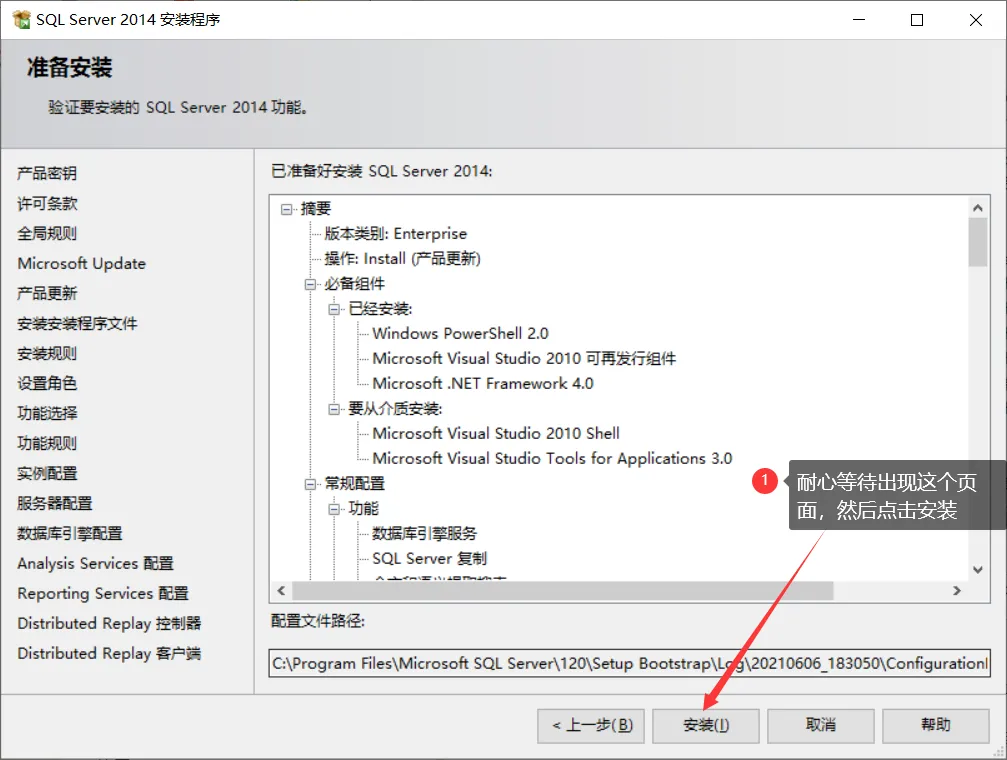Select 设置角色 step in sidebar
The height and width of the screenshot is (760, 1007).
coord(47,384)
